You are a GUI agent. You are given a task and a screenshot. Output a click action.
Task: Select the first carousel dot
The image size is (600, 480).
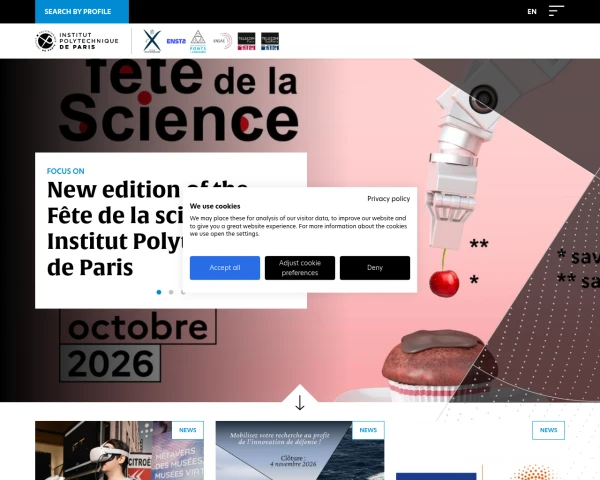[159, 292]
